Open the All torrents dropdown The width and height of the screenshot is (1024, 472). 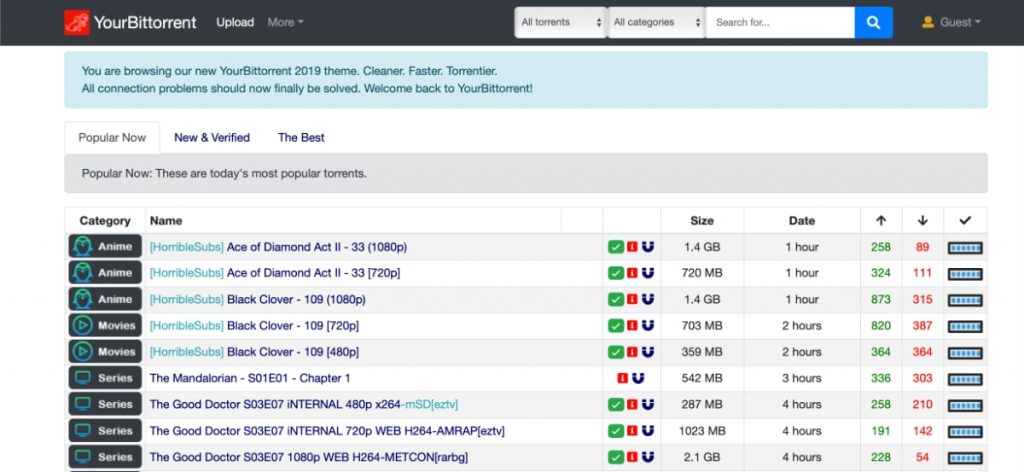click(x=560, y=22)
